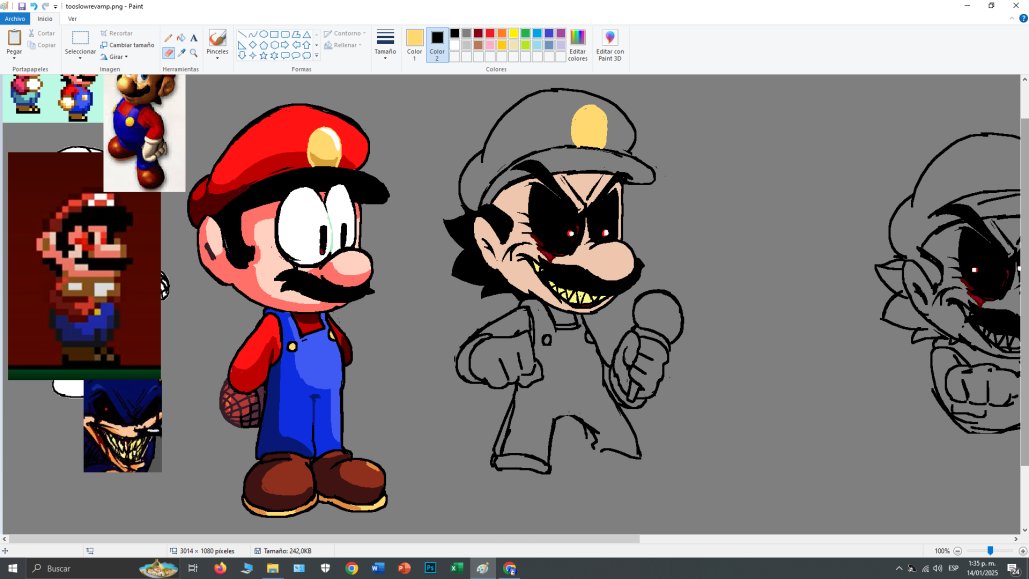Click the Pegar clipboard button
Screen dimensions: 1029x579
[14, 41]
